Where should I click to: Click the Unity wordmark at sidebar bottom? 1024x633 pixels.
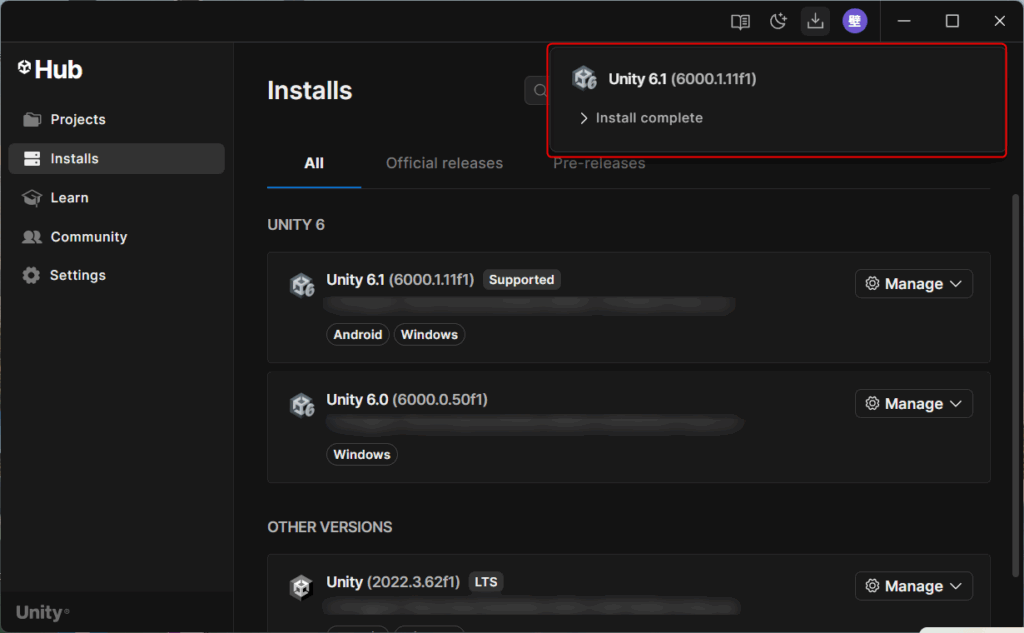click(42, 613)
